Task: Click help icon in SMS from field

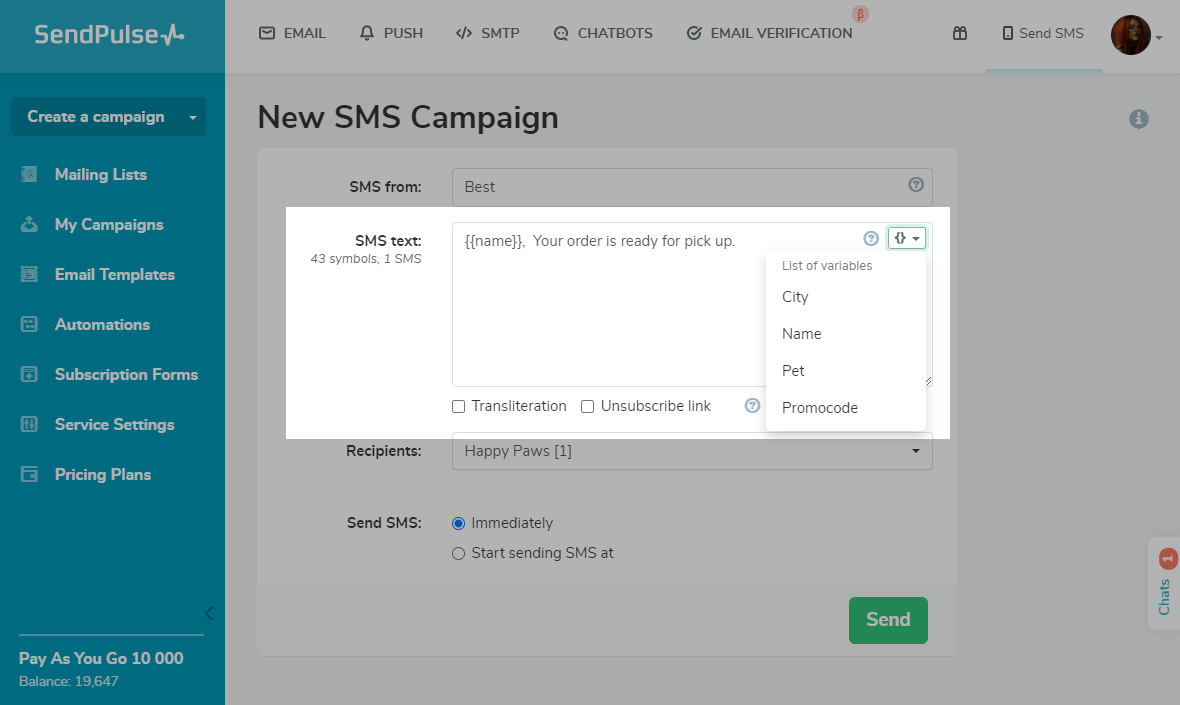Action: tap(915, 185)
